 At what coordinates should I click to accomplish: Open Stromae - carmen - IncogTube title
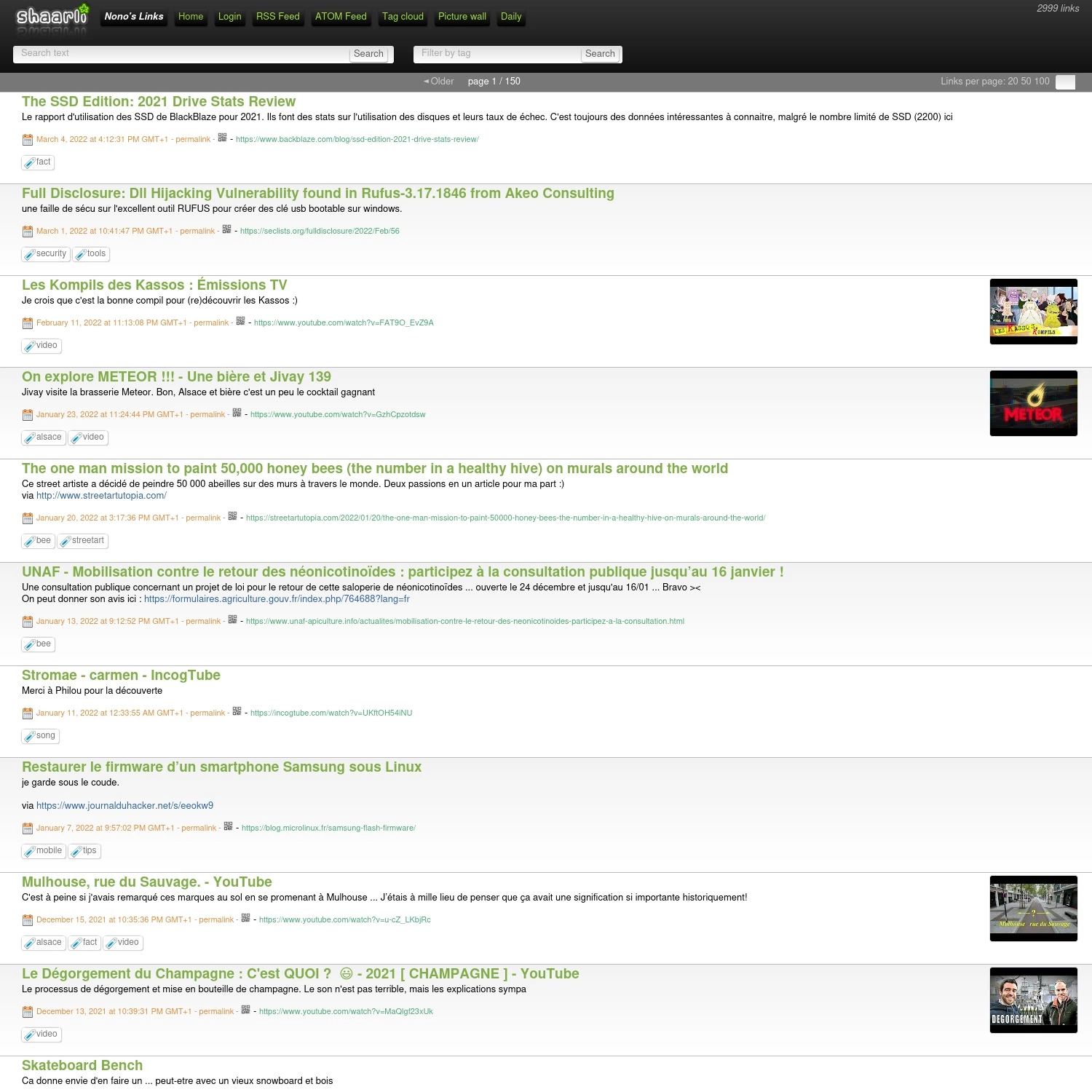click(x=121, y=675)
